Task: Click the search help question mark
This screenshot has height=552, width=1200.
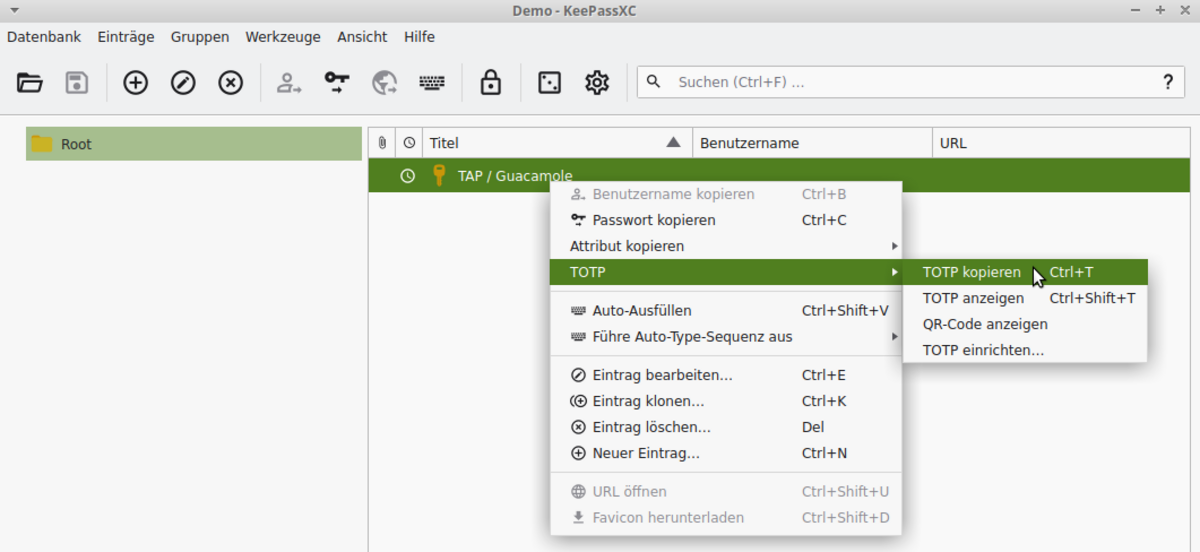Action: [x=1167, y=82]
